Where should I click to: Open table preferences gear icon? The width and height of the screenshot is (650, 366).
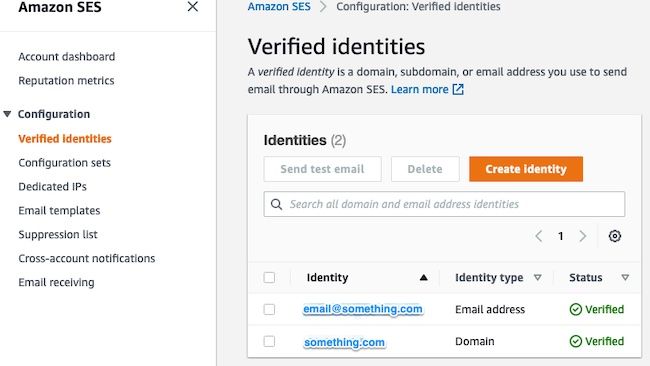[x=615, y=236]
